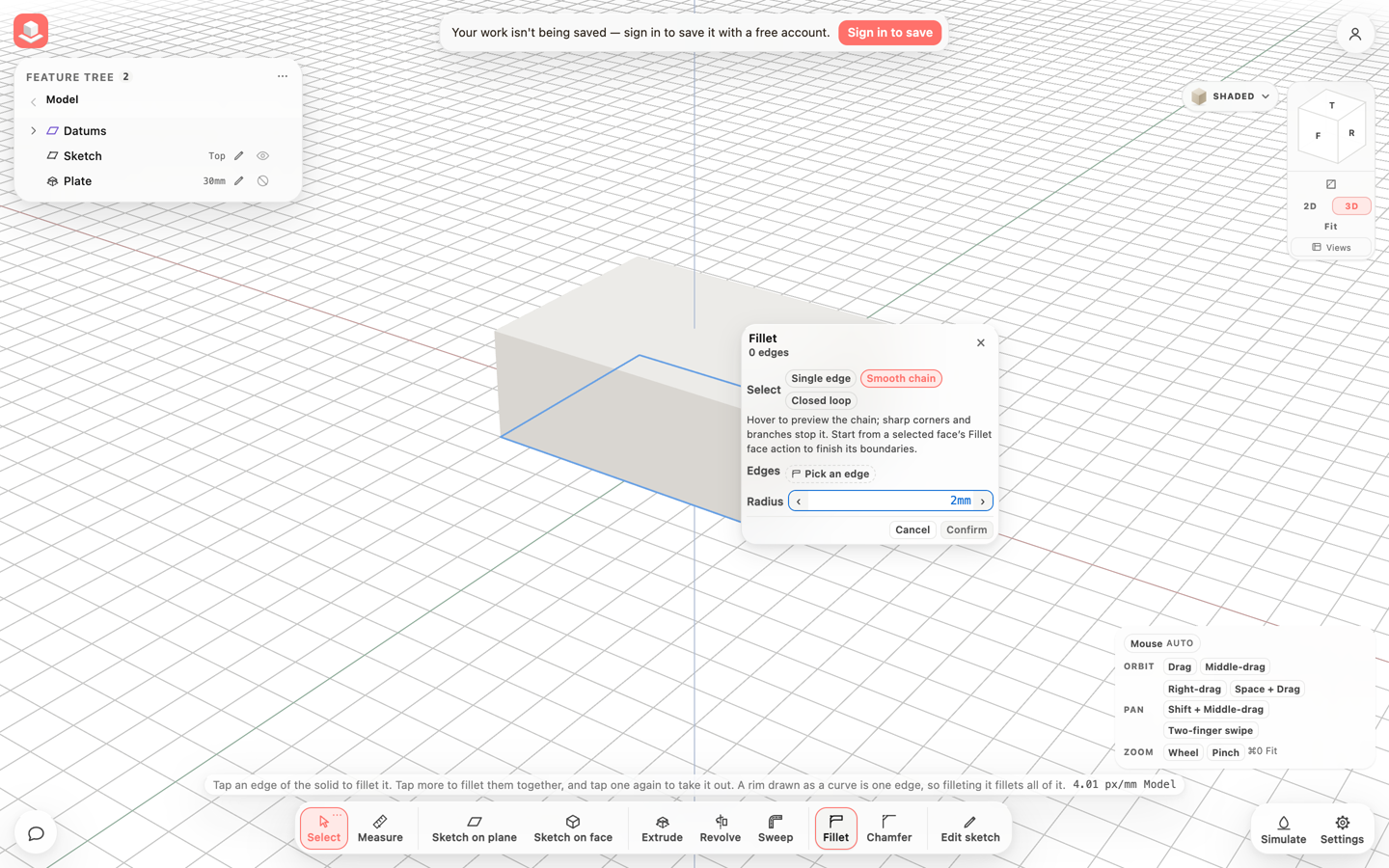1389x868 pixels.
Task: Switch to 2D view mode
Action: pyautogui.click(x=1310, y=206)
